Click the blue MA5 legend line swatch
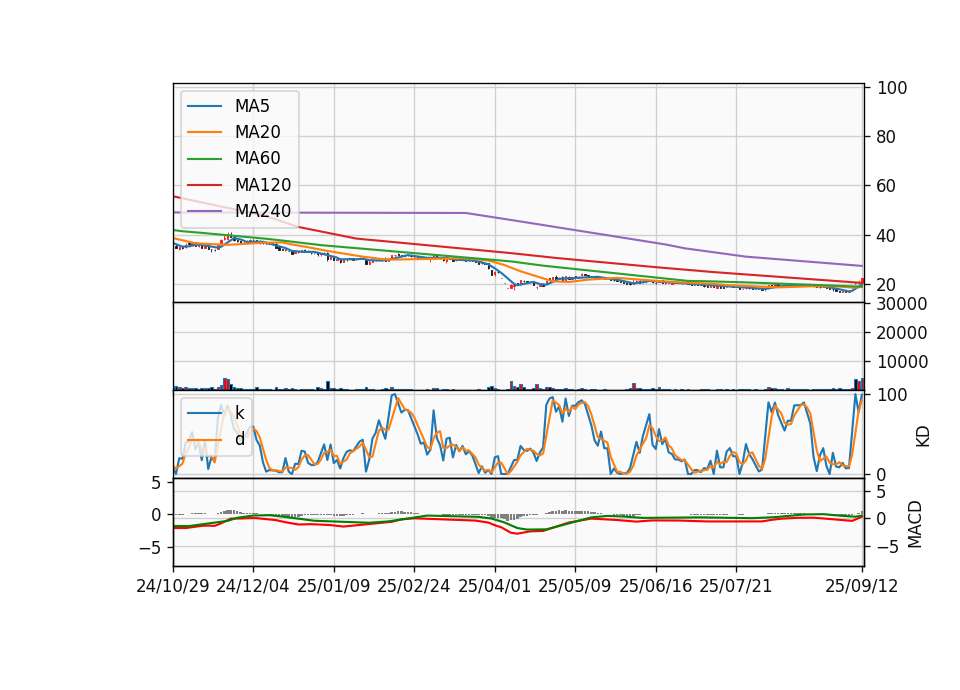This screenshot has width=960, height=690. [204, 106]
